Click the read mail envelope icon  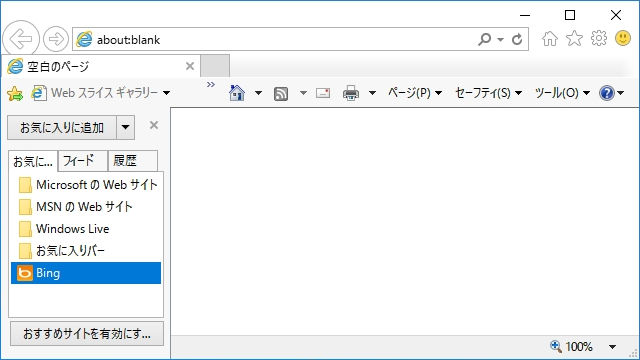[x=323, y=93]
